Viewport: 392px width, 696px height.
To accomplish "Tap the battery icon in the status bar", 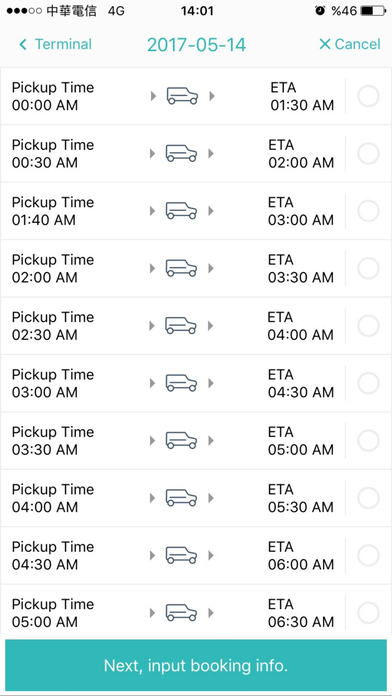I will 373,11.
